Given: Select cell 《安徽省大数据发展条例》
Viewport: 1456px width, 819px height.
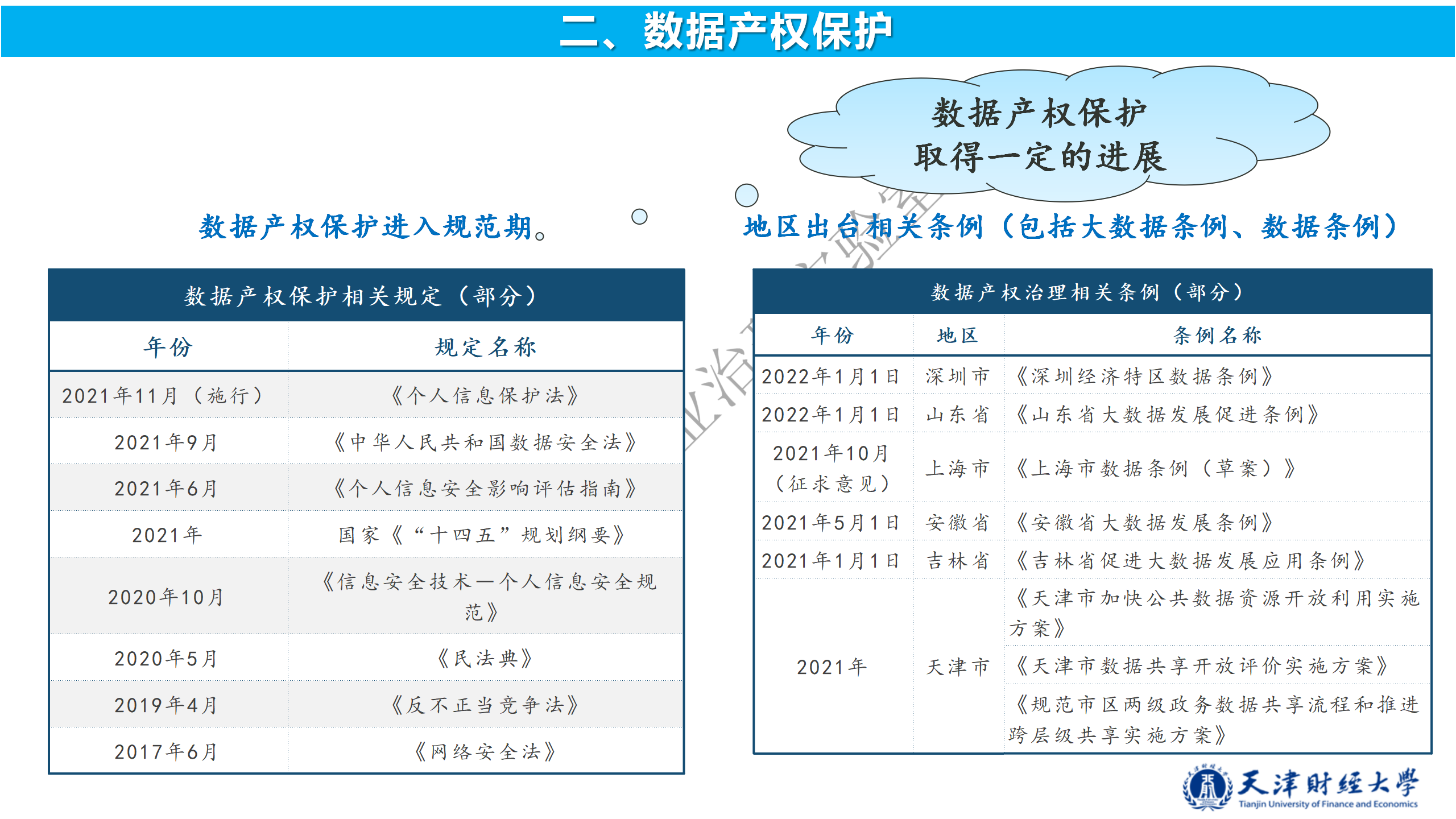Looking at the screenshot, I should [1217, 522].
